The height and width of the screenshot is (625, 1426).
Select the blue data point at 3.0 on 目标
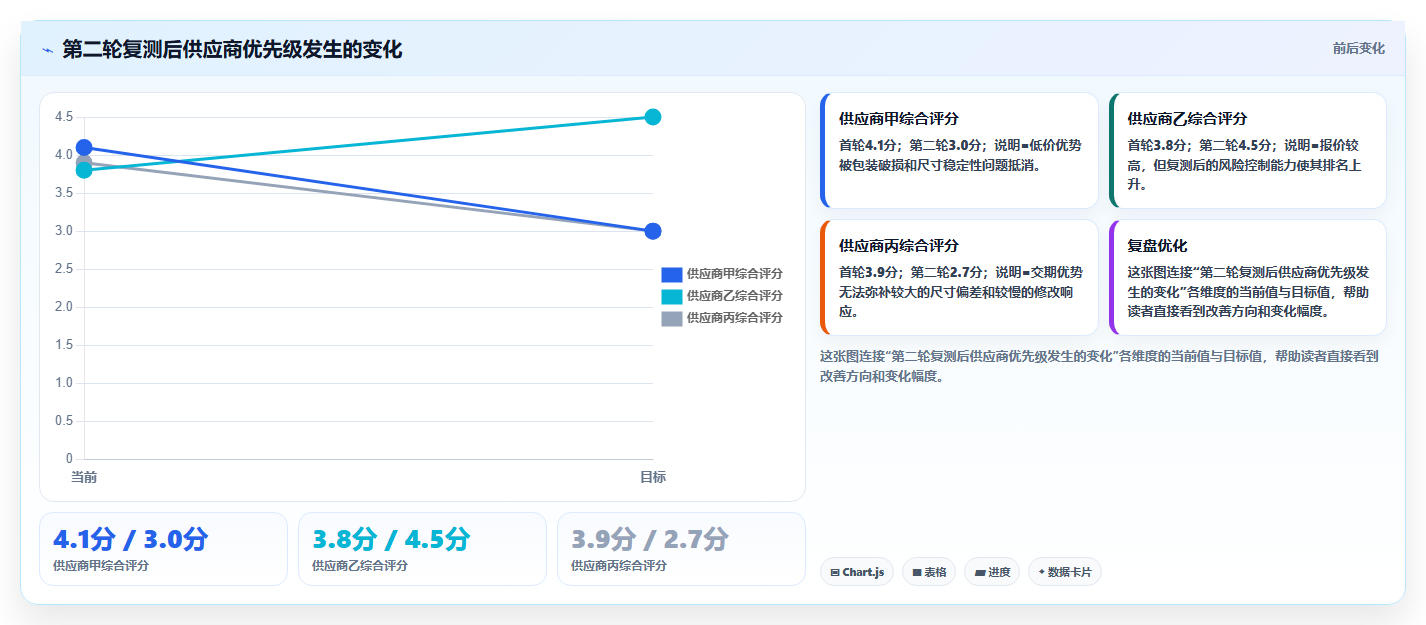(653, 231)
